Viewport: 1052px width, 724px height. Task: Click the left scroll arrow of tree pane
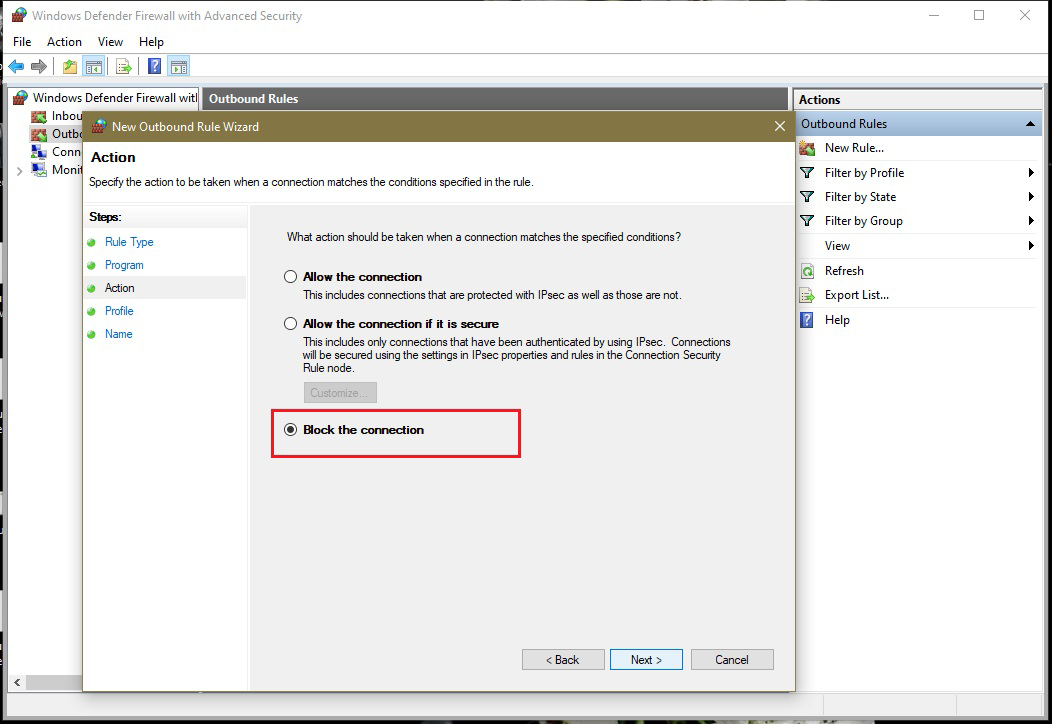pyautogui.click(x=17, y=682)
